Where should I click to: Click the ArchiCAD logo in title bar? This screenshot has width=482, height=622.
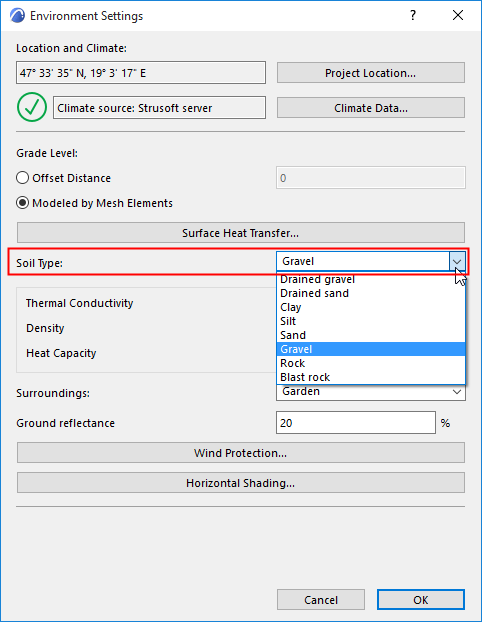click(x=17, y=16)
